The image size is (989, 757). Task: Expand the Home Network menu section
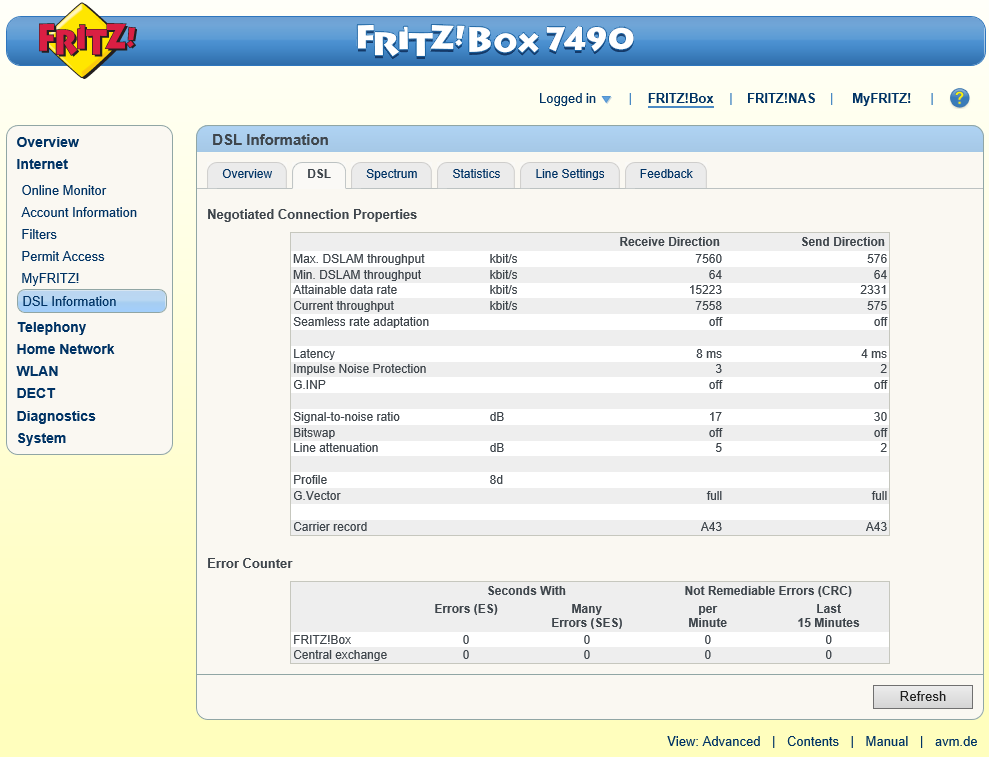[x=65, y=349]
